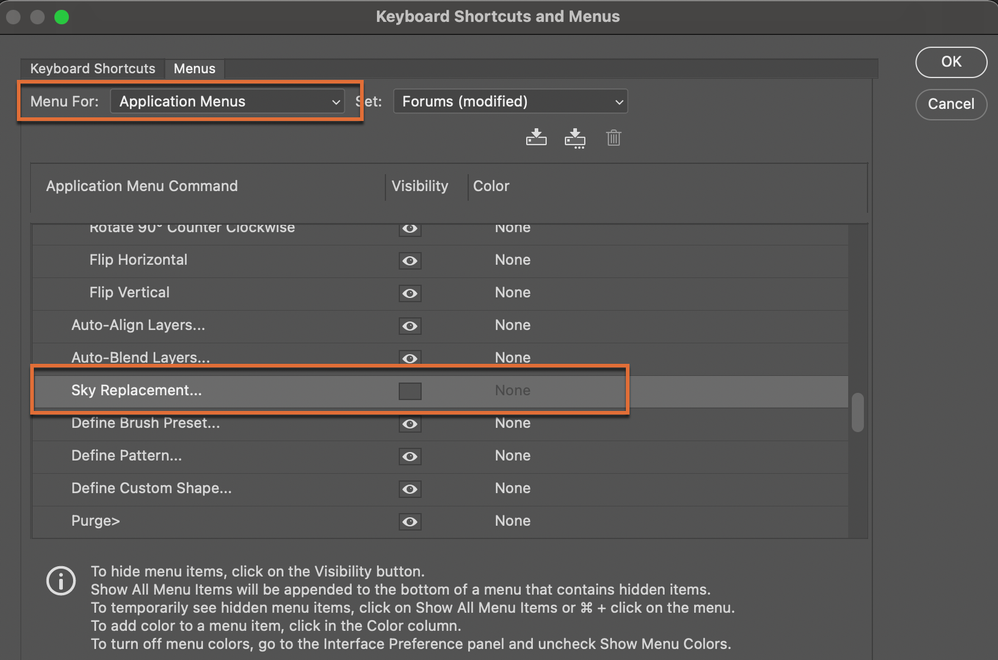Screen dimensions: 998x660
Task: Open the Menu For dropdown
Action: click(229, 102)
